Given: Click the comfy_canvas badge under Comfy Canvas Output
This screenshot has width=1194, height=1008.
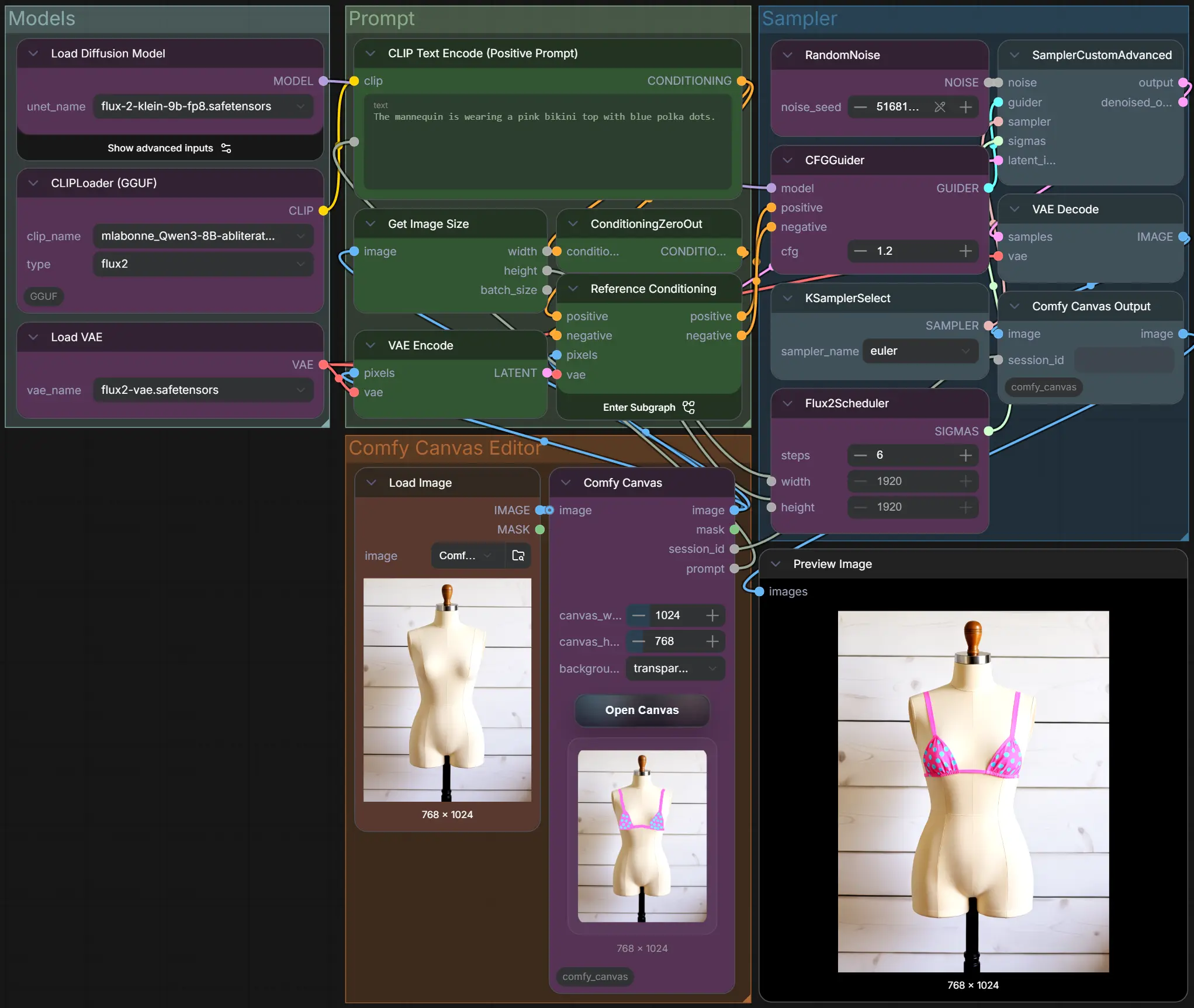Looking at the screenshot, I should pos(1043,387).
